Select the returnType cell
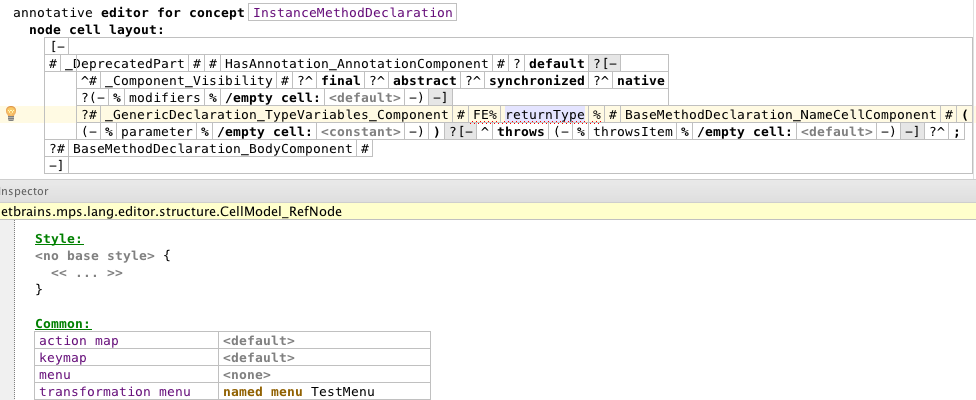 (545, 115)
